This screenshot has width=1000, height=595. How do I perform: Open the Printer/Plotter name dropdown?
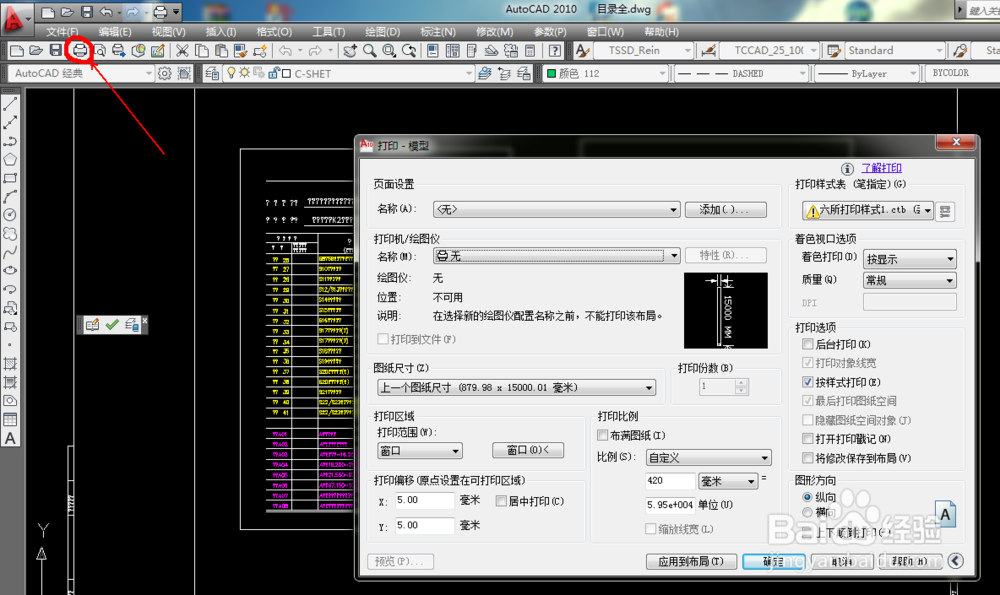[557, 256]
